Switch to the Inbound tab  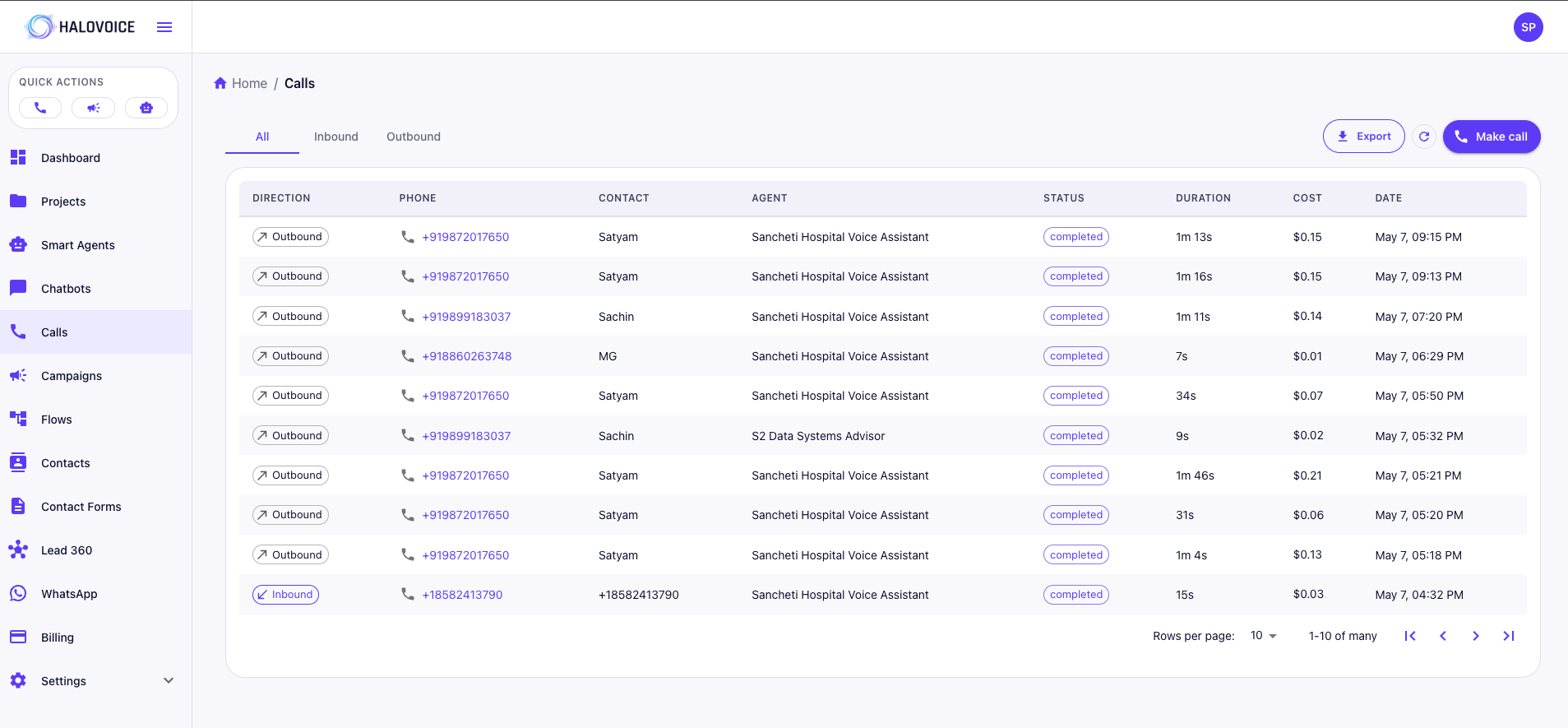336,137
